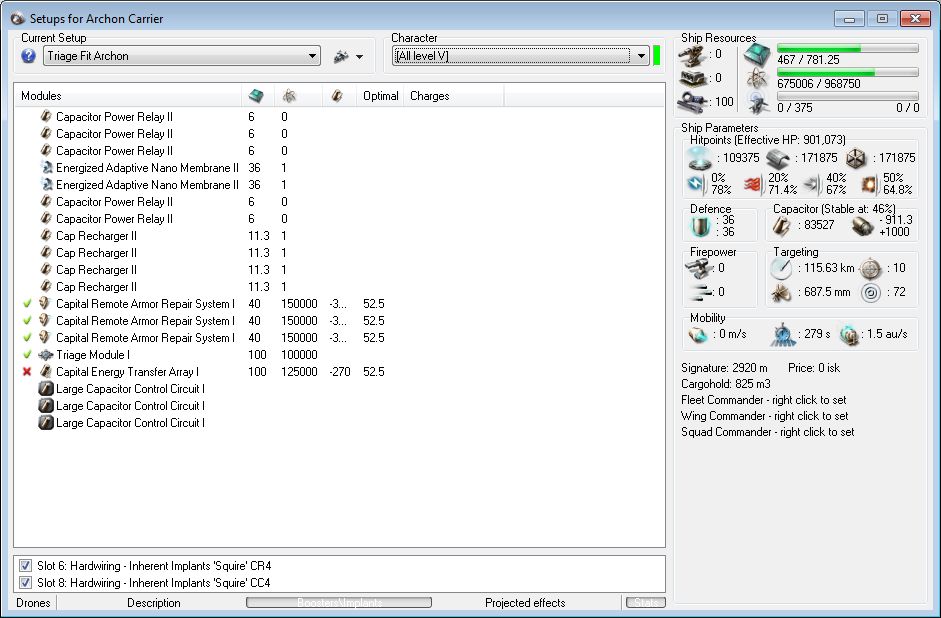Click the Optimal column header
The height and width of the screenshot is (618, 941).
tap(380, 95)
